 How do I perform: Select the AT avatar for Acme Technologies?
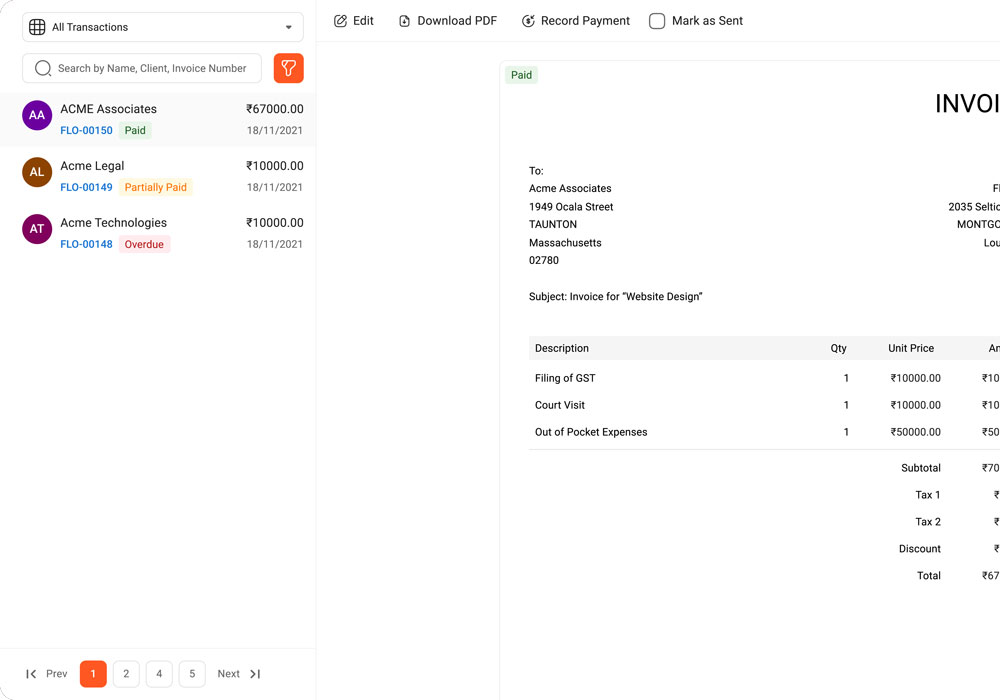37,229
